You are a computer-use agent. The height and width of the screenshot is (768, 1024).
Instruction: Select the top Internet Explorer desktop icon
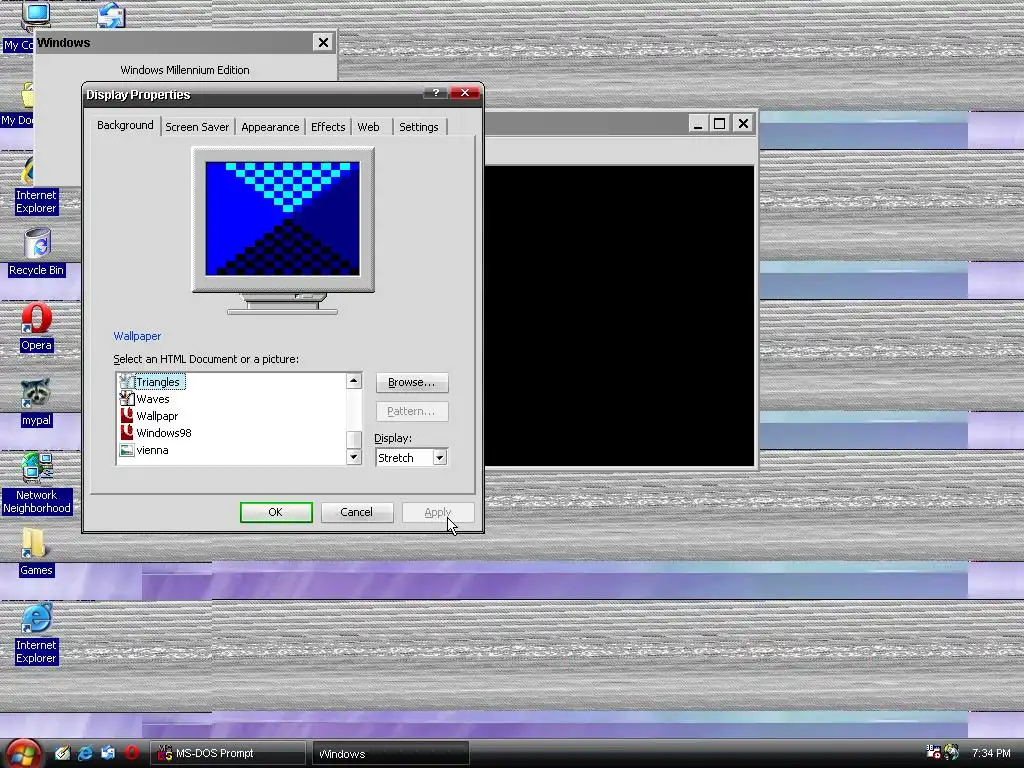(x=26, y=171)
